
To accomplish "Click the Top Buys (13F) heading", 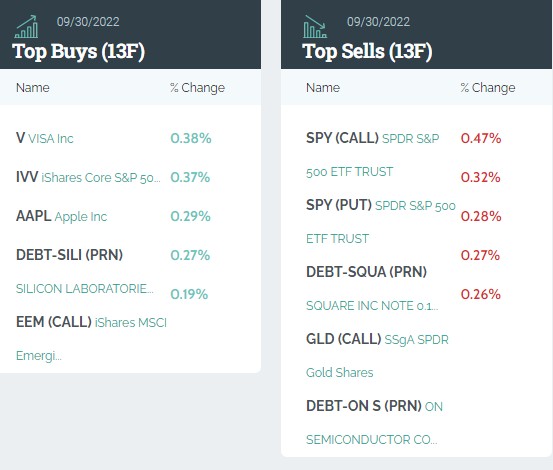I will (78, 51).
